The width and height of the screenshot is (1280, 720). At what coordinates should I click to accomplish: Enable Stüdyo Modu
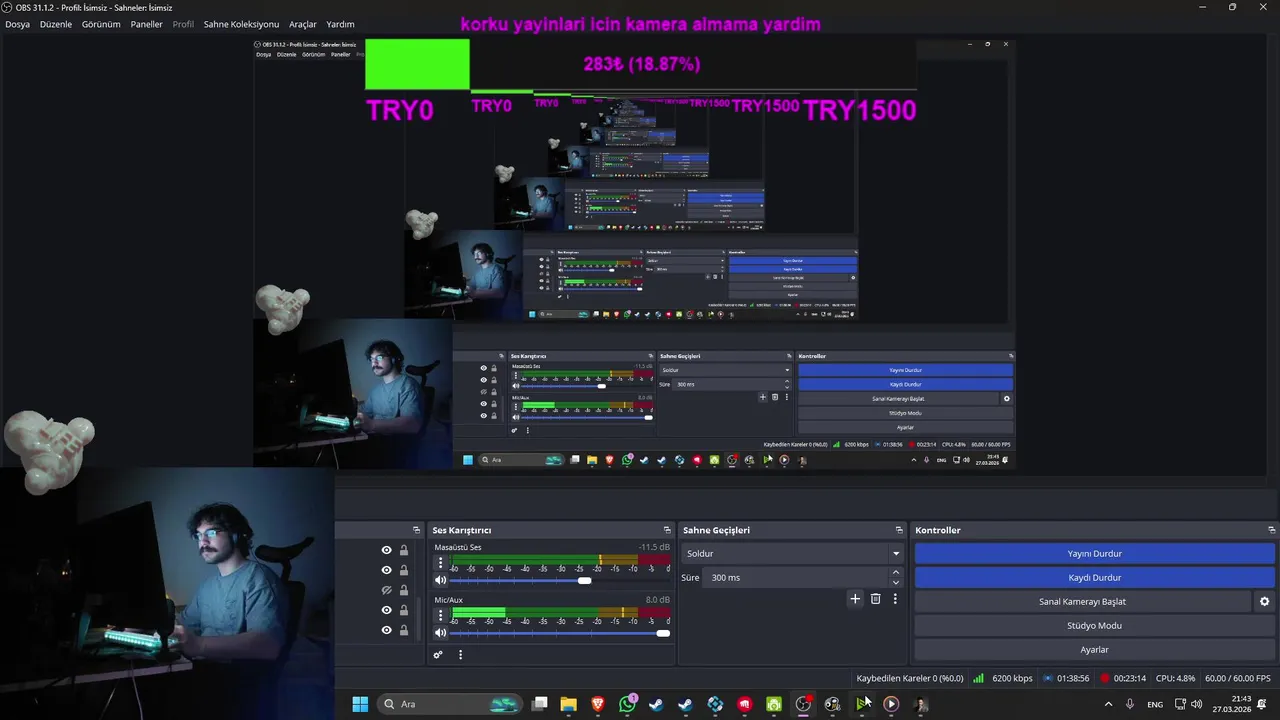click(1094, 625)
